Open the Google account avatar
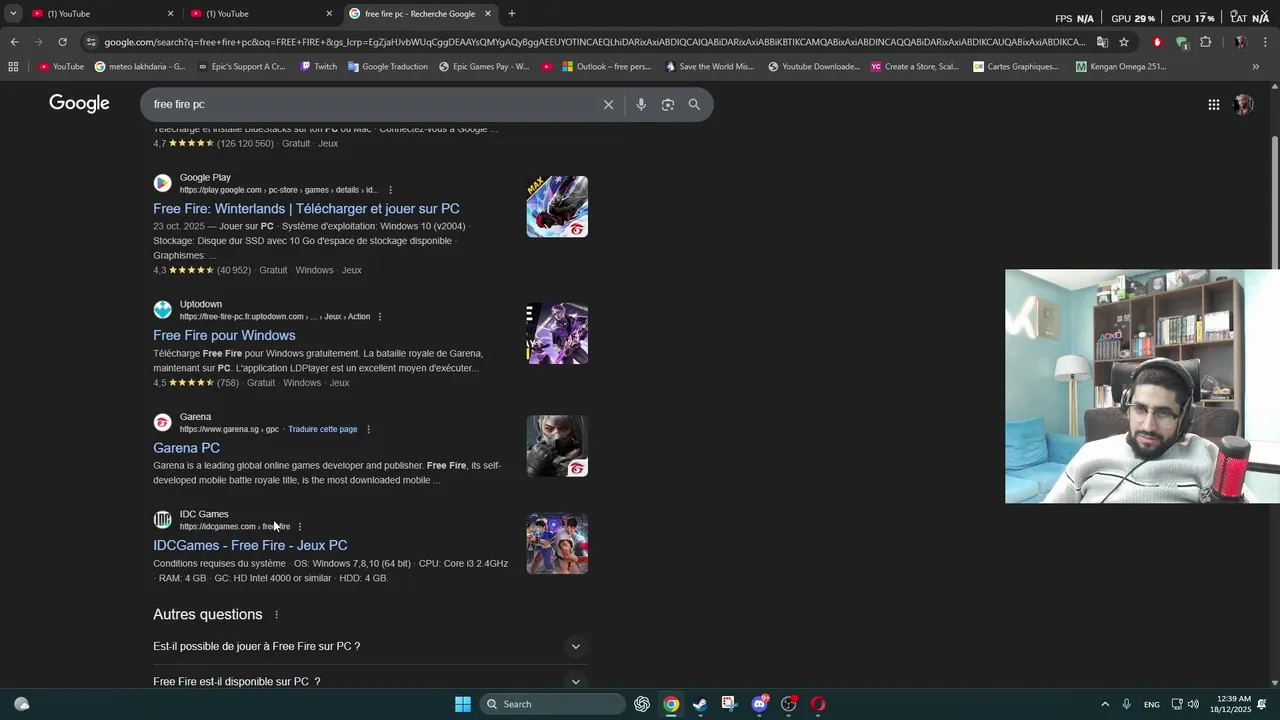Image resolution: width=1280 pixels, height=720 pixels. coord(1243,104)
